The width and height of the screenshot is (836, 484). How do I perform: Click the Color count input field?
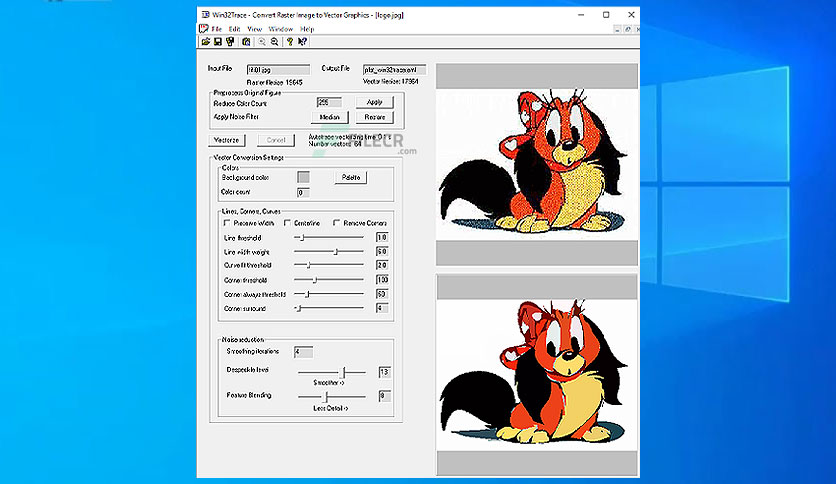tap(303, 193)
